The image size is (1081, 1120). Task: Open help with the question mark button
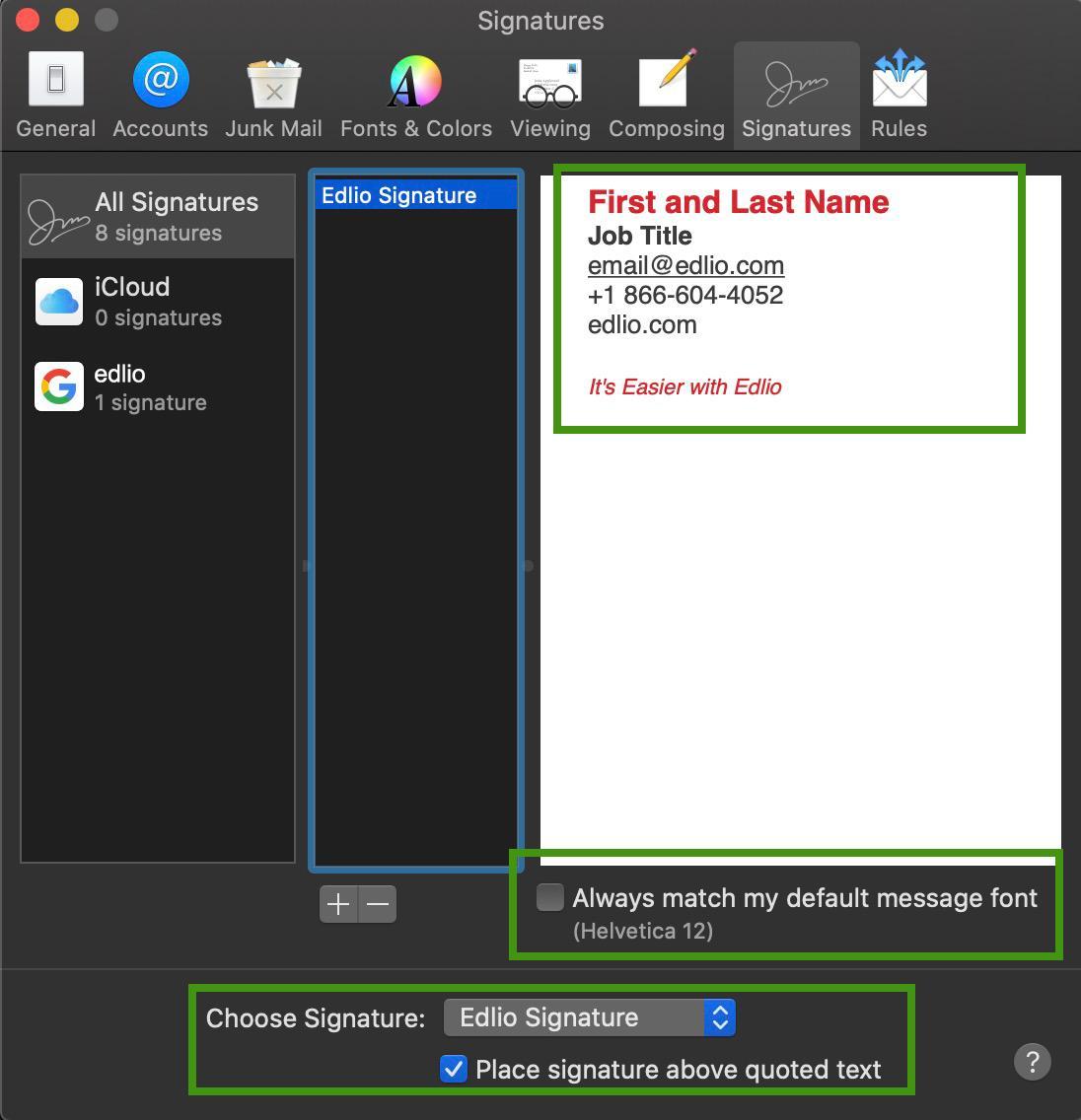(x=1033, y=1062)
